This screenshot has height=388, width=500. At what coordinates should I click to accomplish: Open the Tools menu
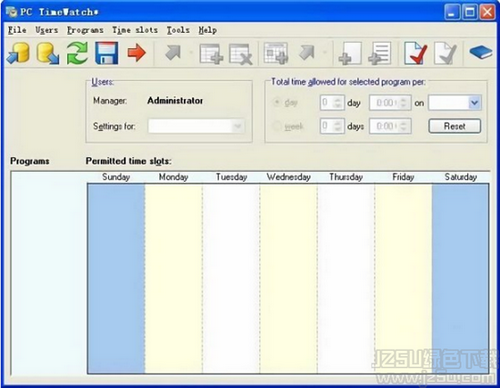point(178,30)
